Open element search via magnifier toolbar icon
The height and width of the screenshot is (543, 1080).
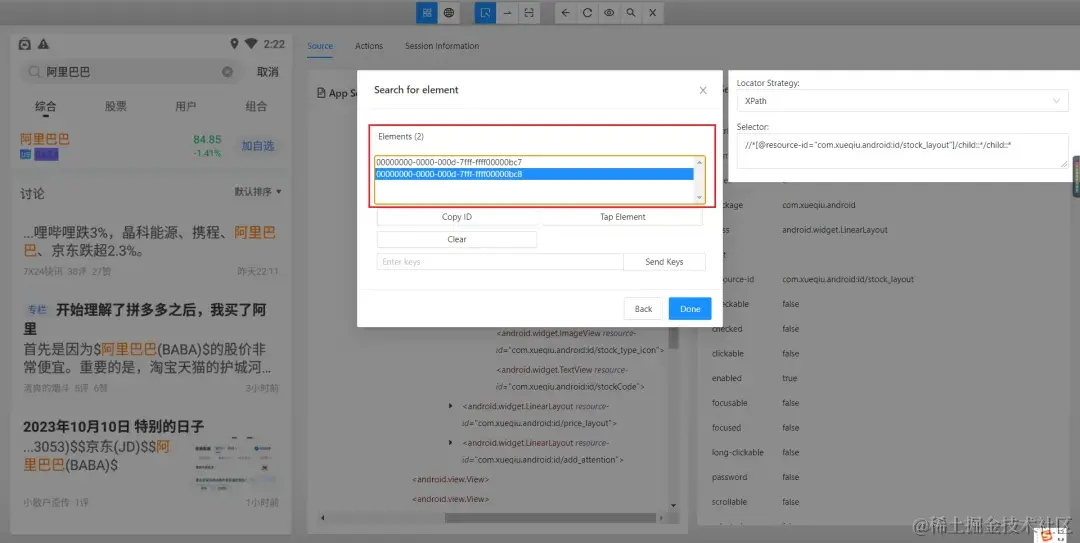click(x=630, y=12)
